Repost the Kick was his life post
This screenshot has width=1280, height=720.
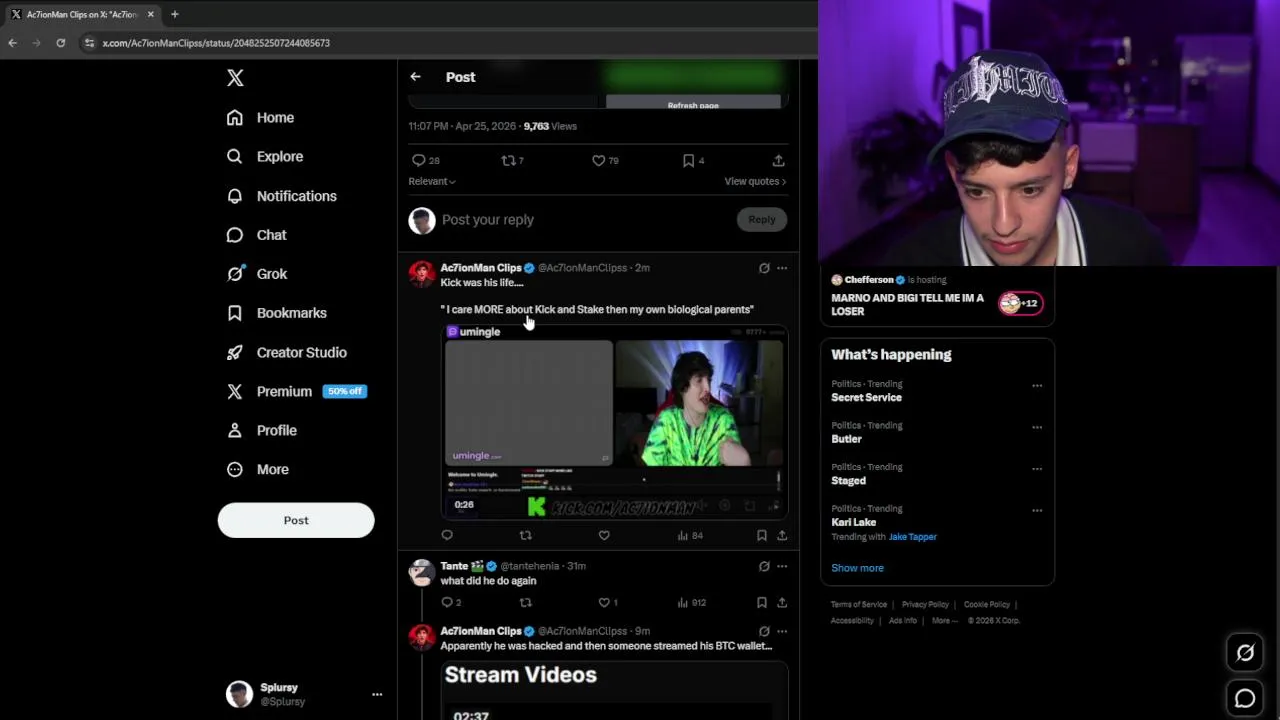[x=525, y=535]
